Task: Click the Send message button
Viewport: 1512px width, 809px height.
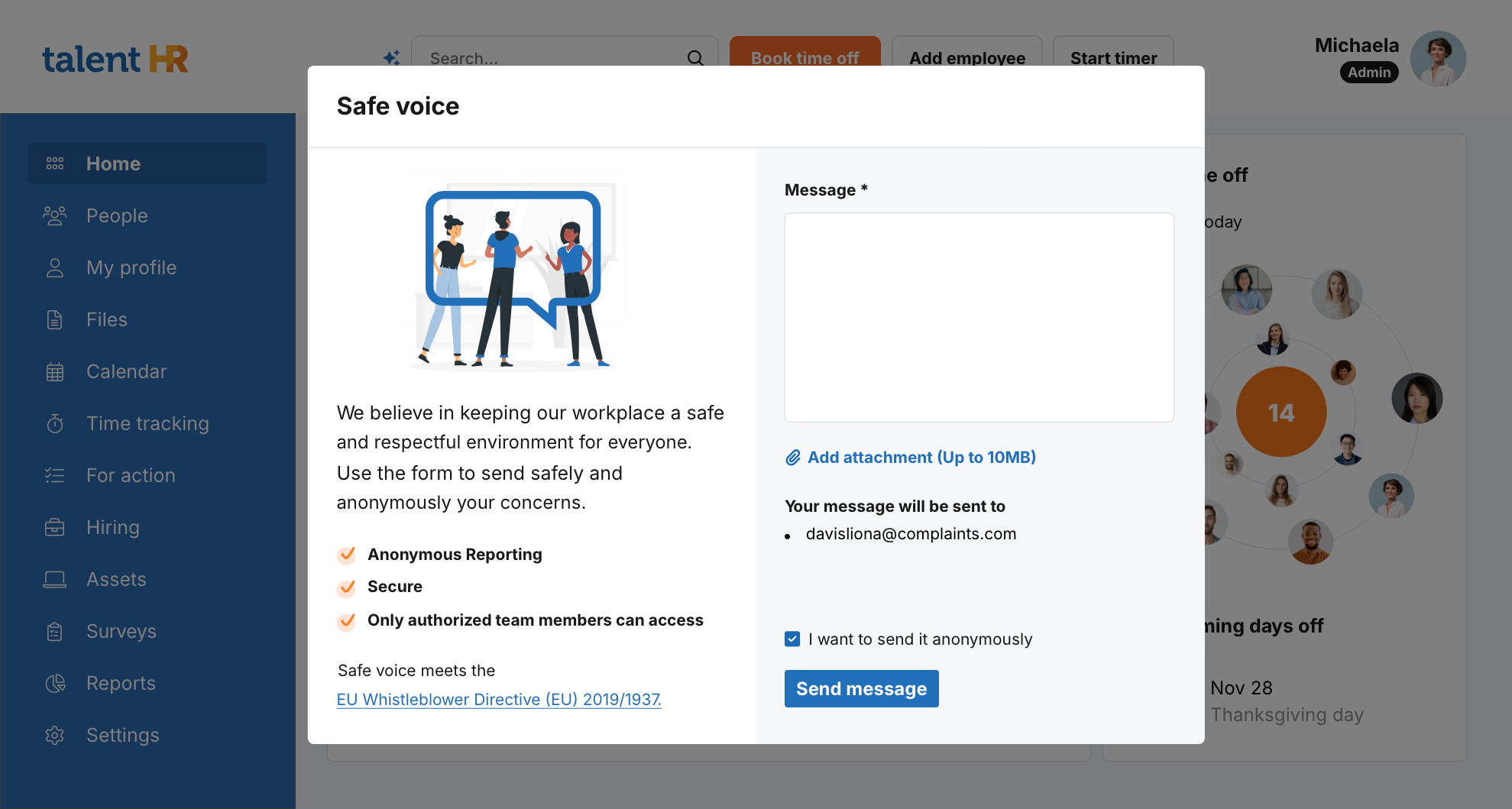Action: pos(861,688)
